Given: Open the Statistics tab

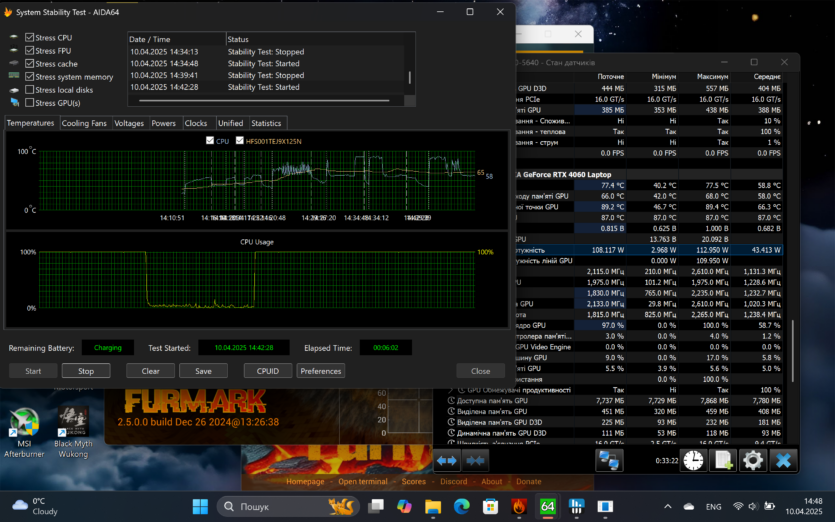Looking at the screenshot, I should (x=266, y=123).
